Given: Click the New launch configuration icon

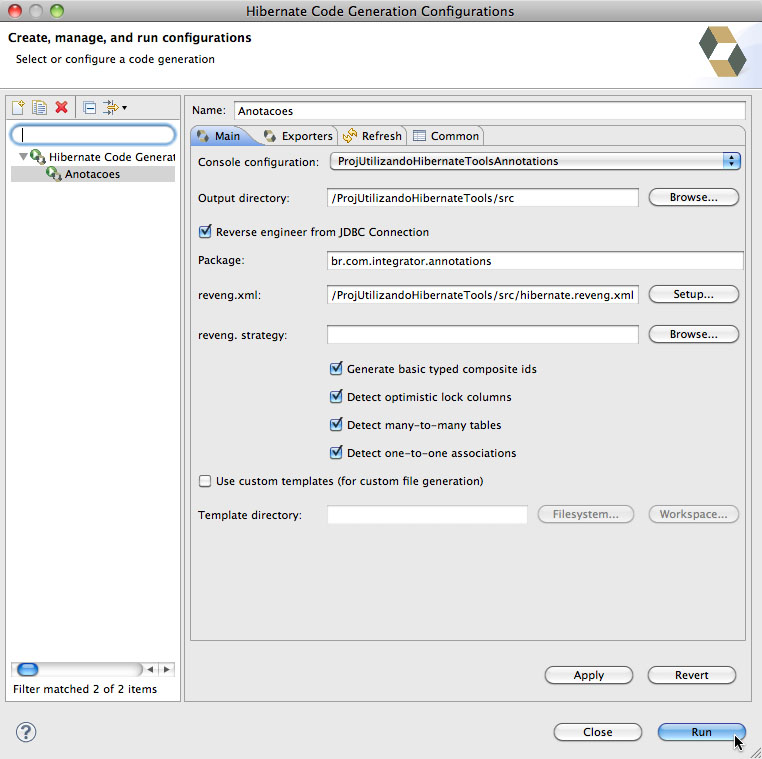Looking at the screenshot, I should (18, 107).
